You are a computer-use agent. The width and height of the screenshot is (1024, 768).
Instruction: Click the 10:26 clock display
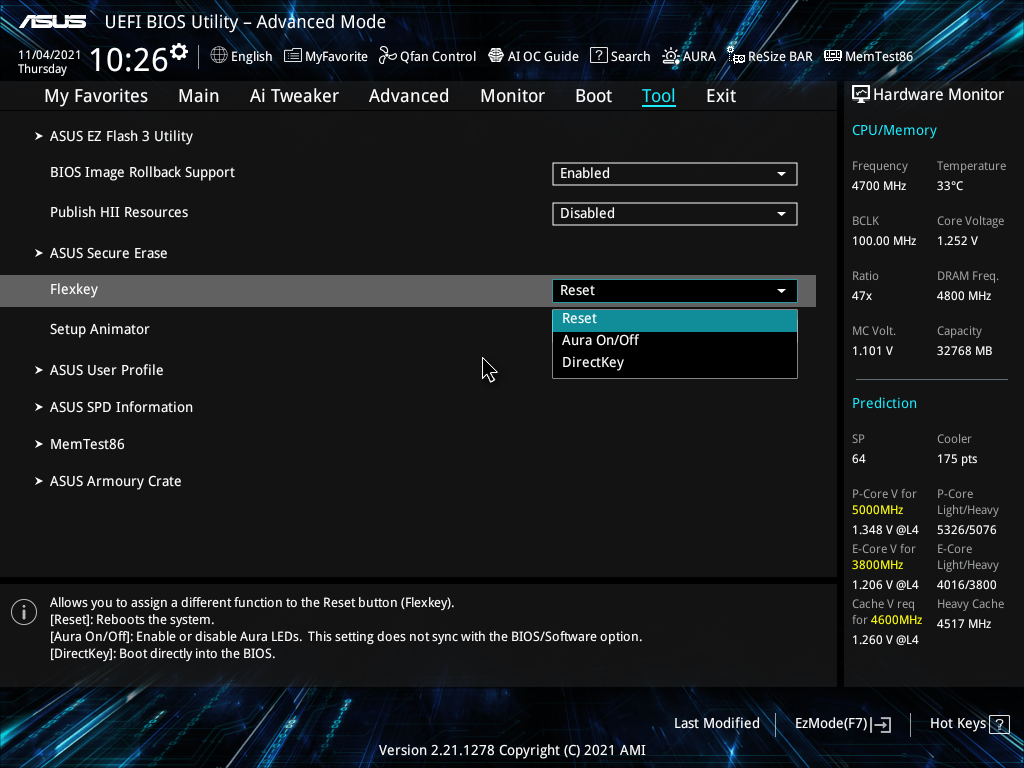click(129, 59)
